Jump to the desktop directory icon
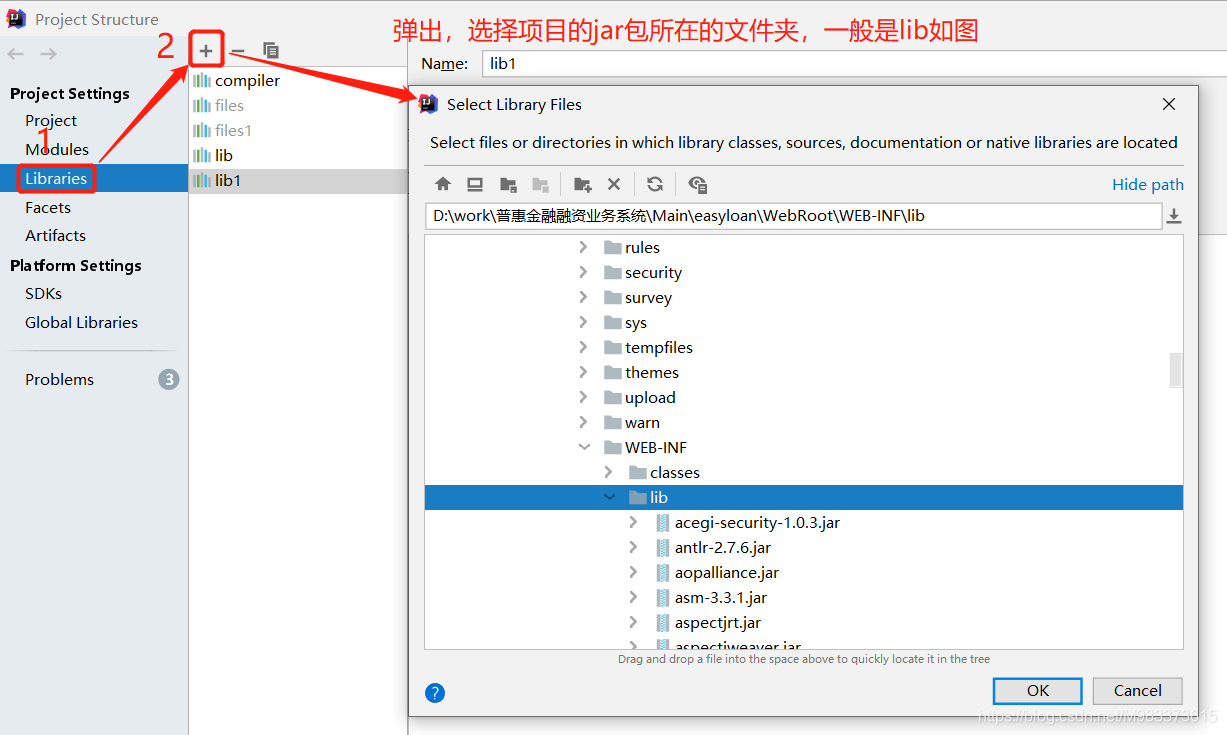 click(x=475, y=184)
